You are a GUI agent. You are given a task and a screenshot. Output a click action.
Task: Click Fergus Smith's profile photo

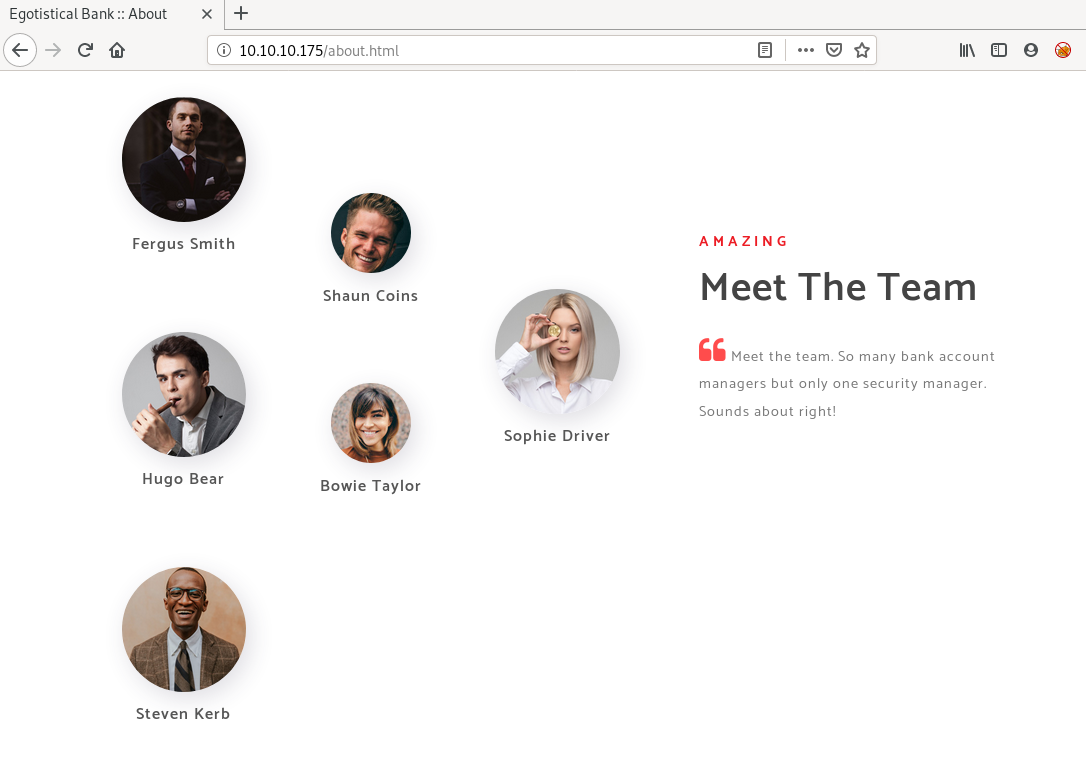[184, 159]
